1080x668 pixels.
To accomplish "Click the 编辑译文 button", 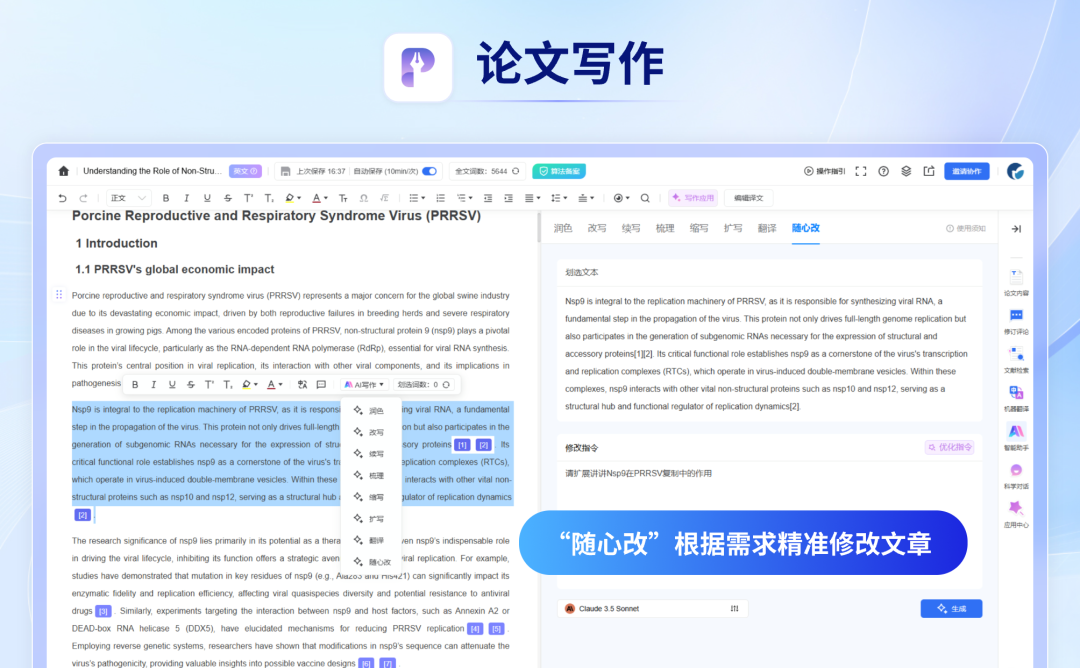I will [749, 198].
